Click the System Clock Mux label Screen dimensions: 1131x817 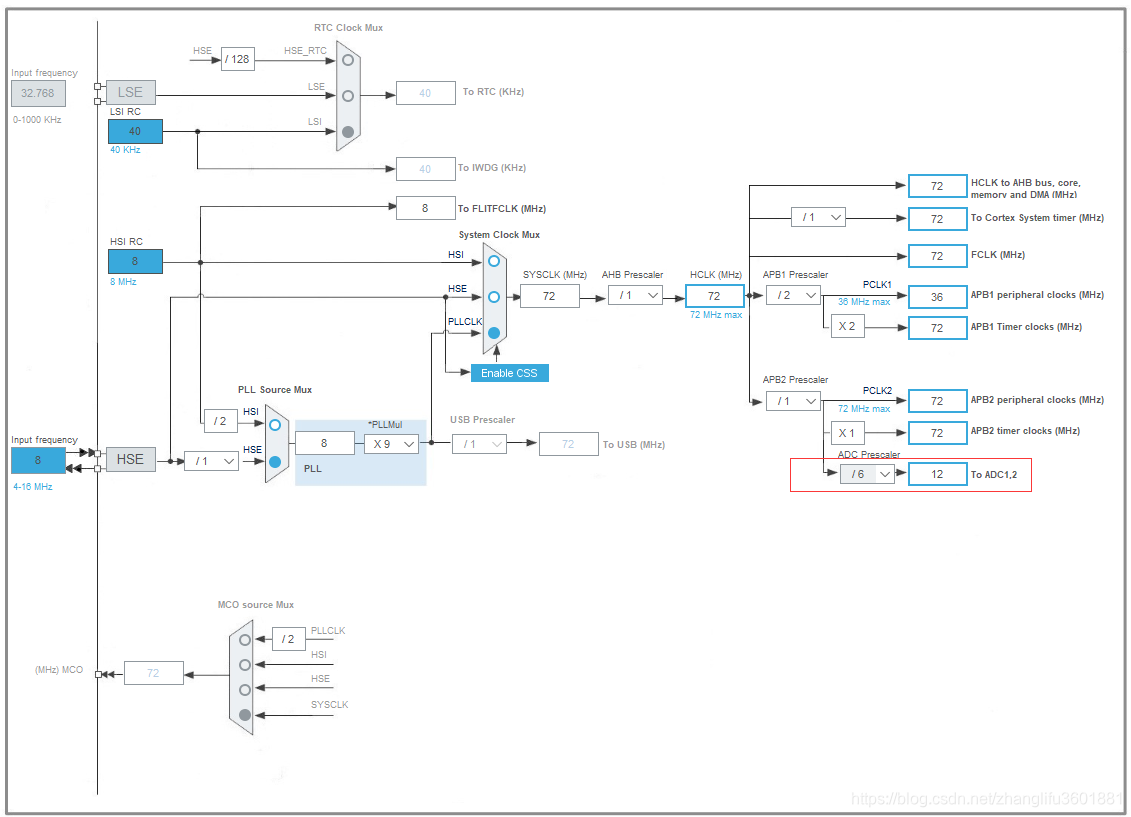click(x=499, y=234)
